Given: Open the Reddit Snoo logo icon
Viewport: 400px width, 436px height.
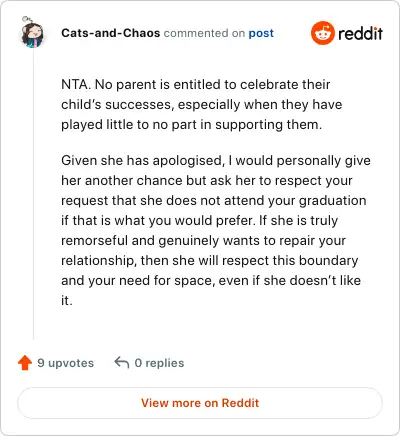Looking at the screenshot, I should tap(322, 33).
